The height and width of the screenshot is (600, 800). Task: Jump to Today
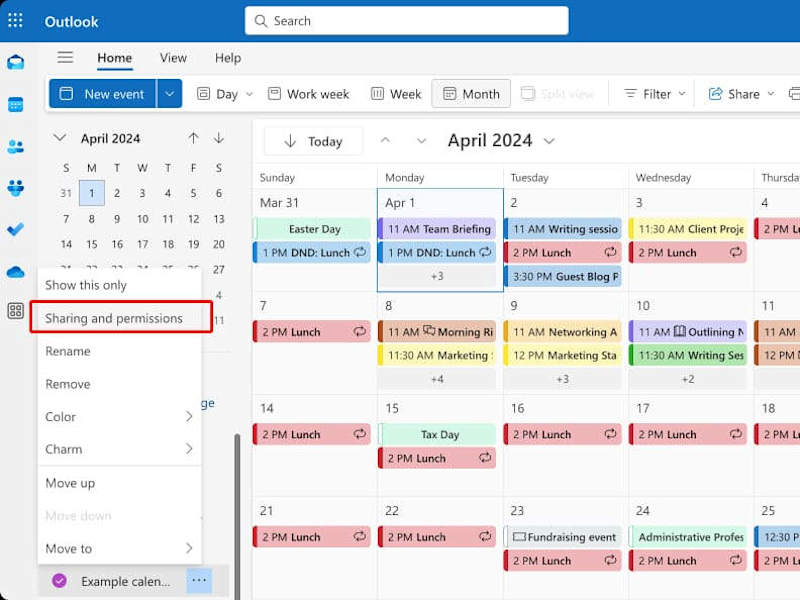(313, 141)
